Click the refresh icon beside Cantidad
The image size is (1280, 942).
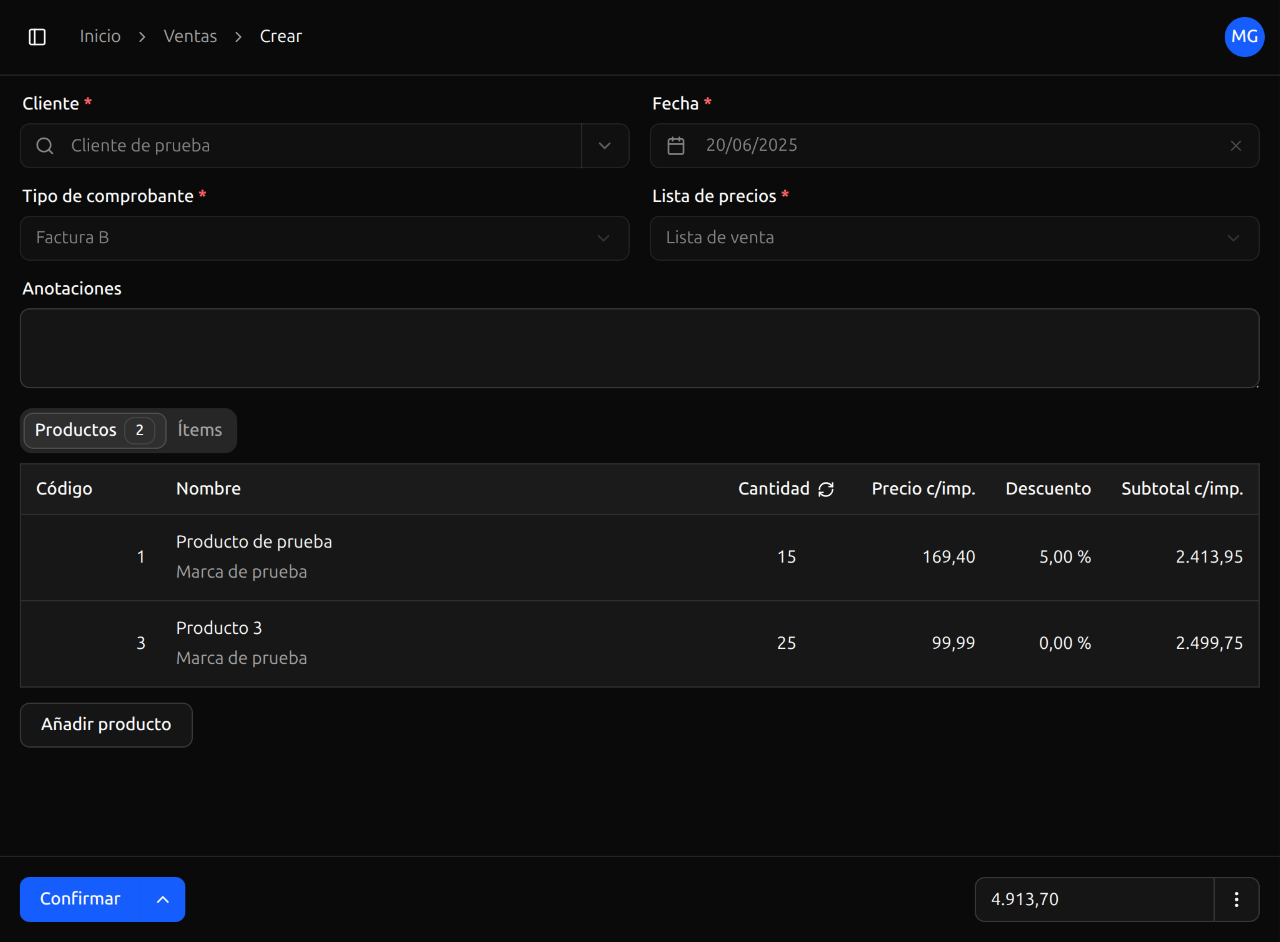pos(826,489)
